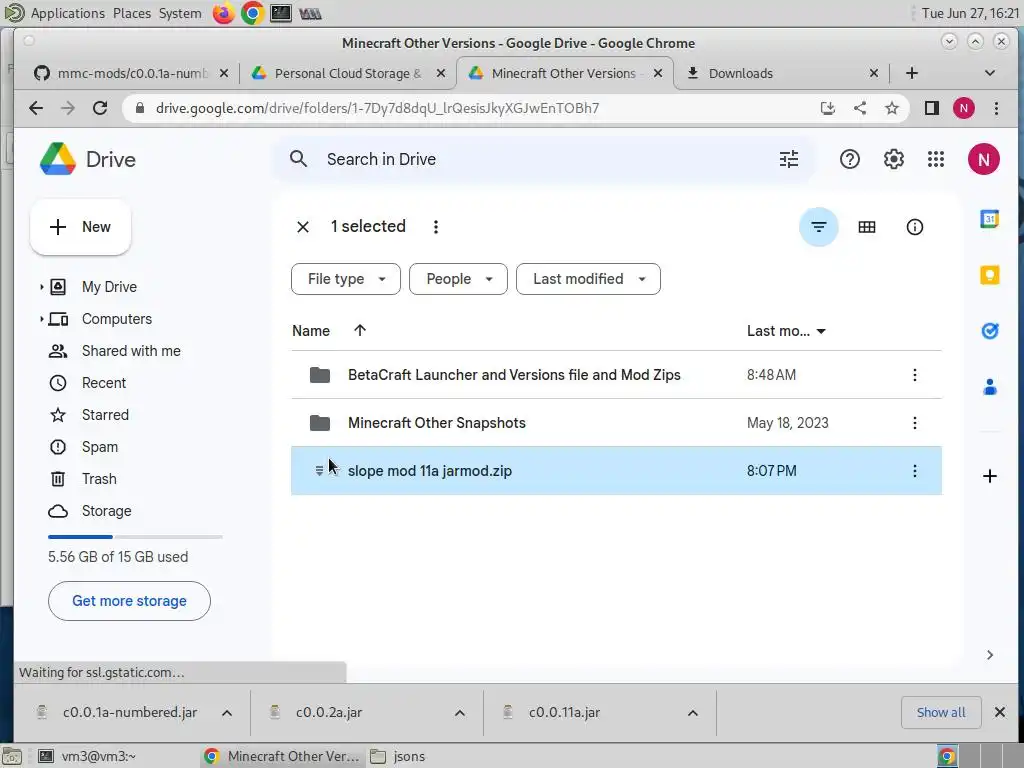
Task: Switch to grid layout view
Action: [867, 227]
